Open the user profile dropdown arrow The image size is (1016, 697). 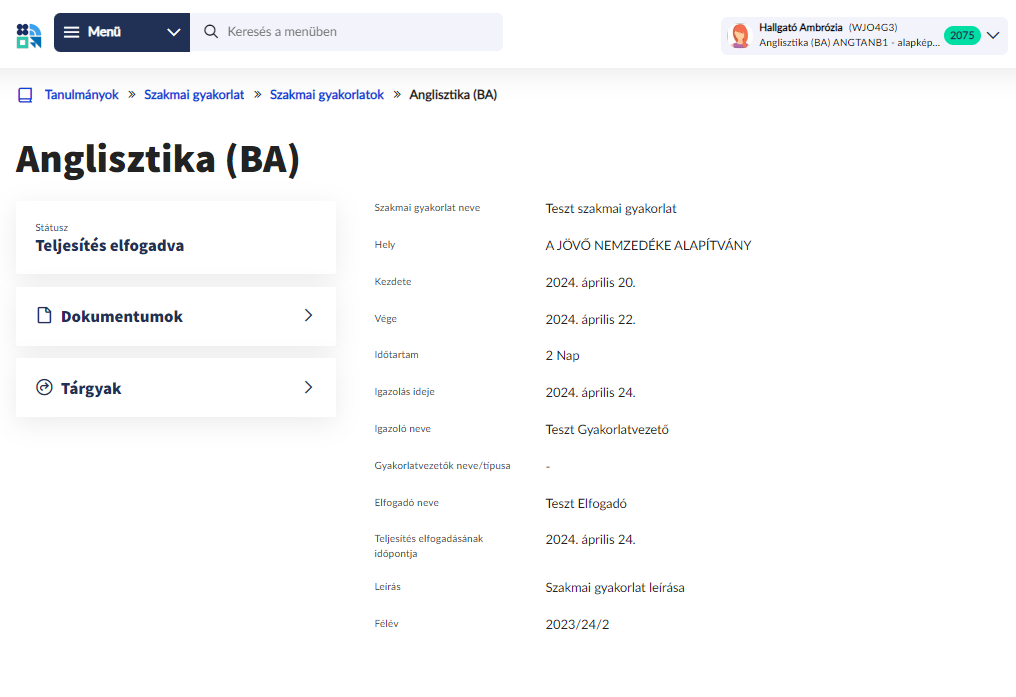(993, 36)
